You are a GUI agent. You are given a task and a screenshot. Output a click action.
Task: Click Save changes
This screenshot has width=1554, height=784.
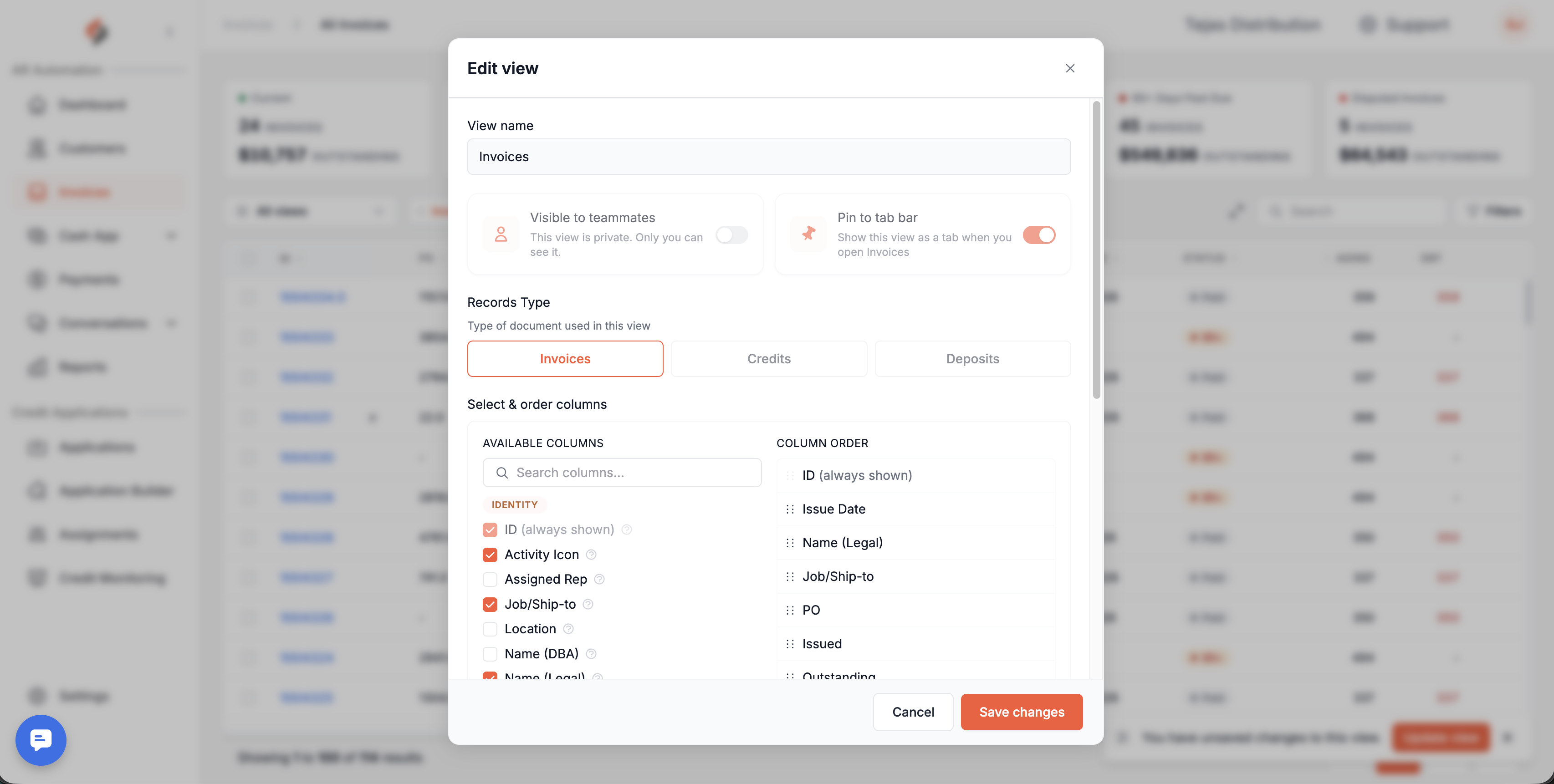1022,712
